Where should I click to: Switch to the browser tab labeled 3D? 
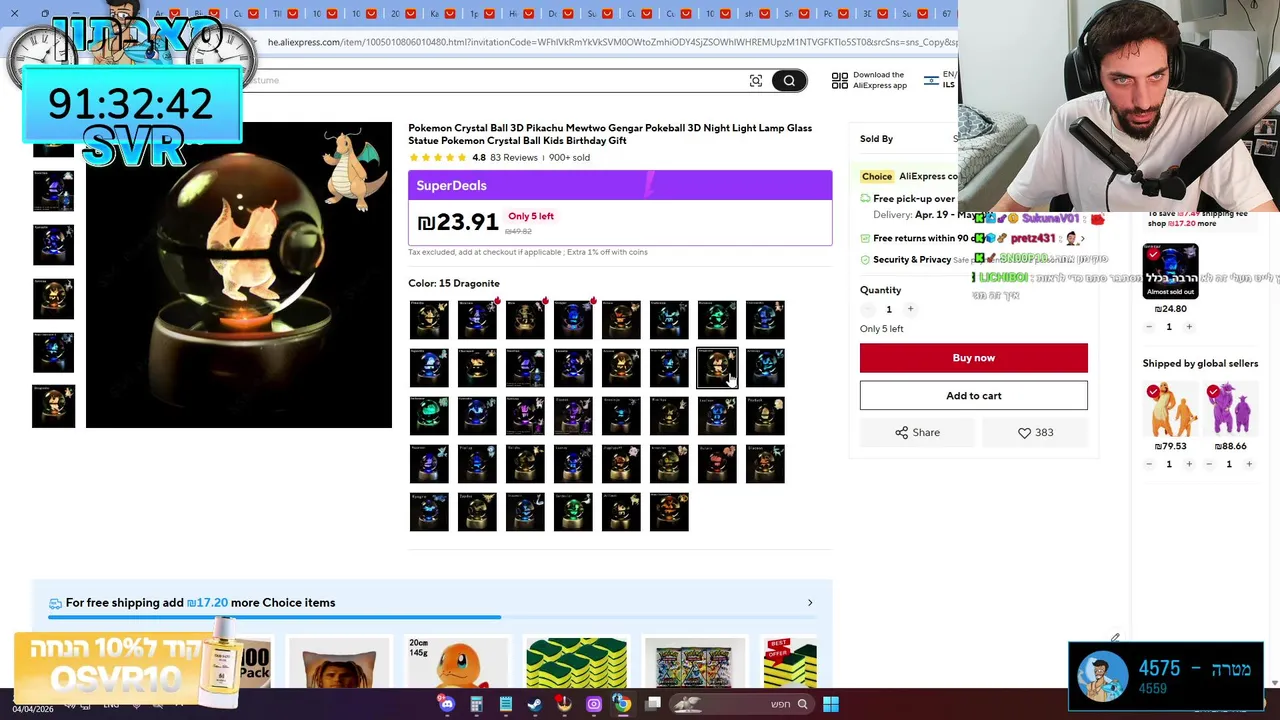point(874,14)
